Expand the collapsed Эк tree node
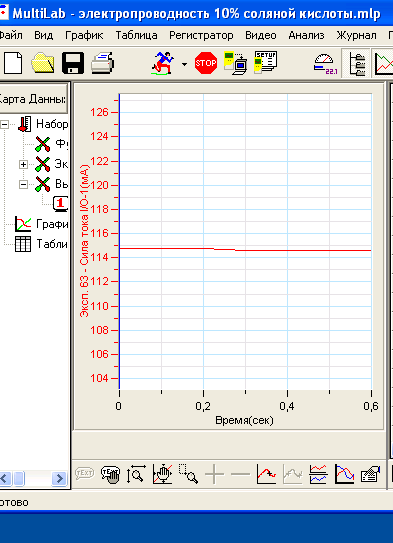Screen dimensions: 393x543 click(x=23, y=164)
